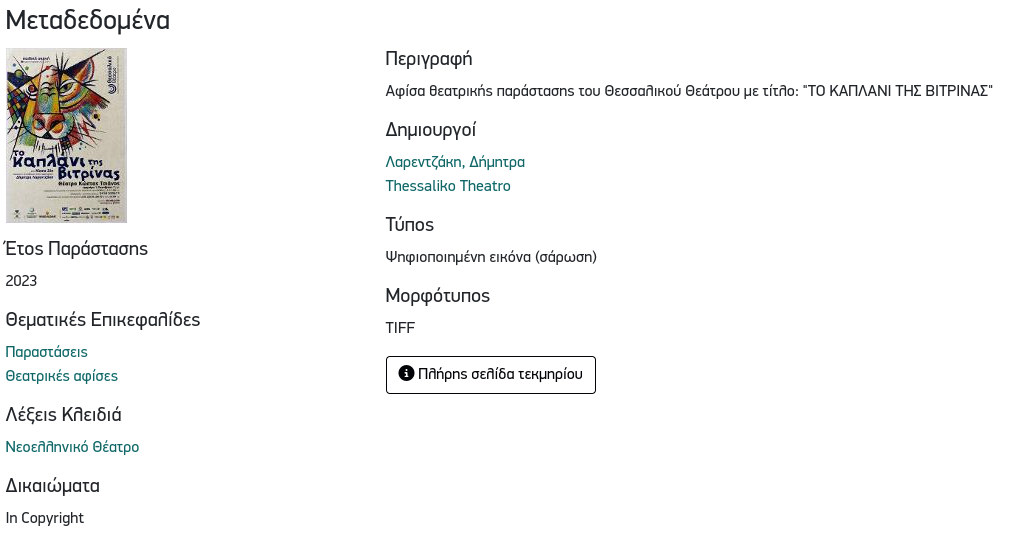Select the Θεατρικές αφίσες subject link
The width and height of the screenshot is (1028, 542).
click(x=62, y=376)
